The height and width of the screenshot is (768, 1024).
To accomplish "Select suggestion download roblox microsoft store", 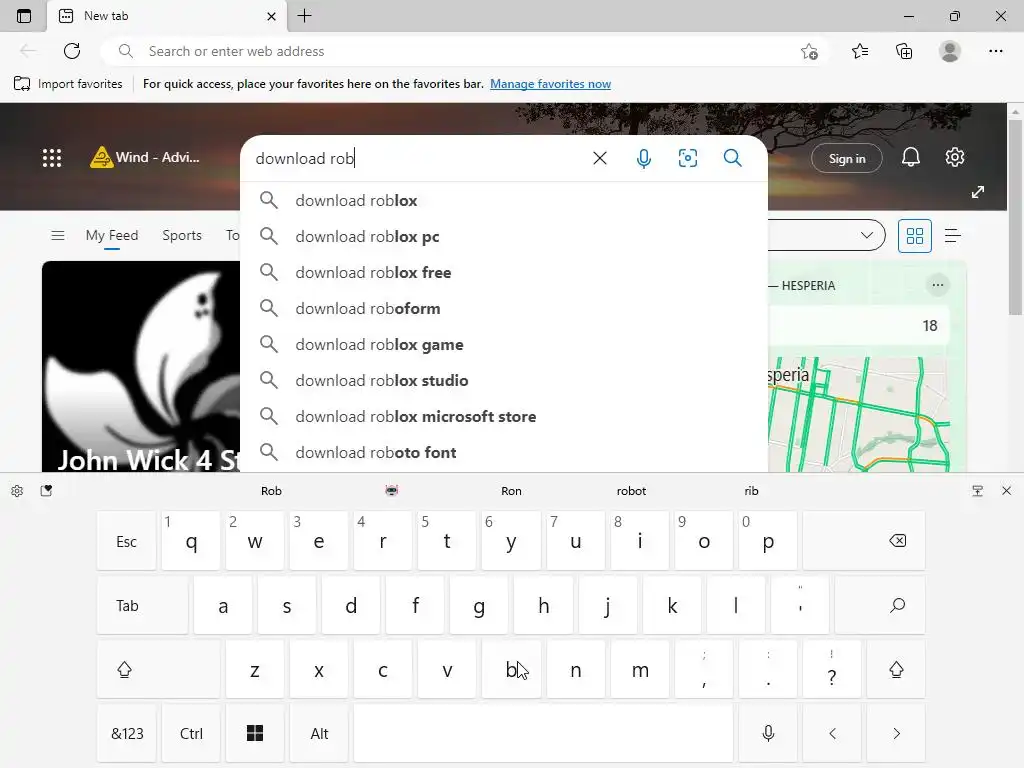I will [504, 416].
